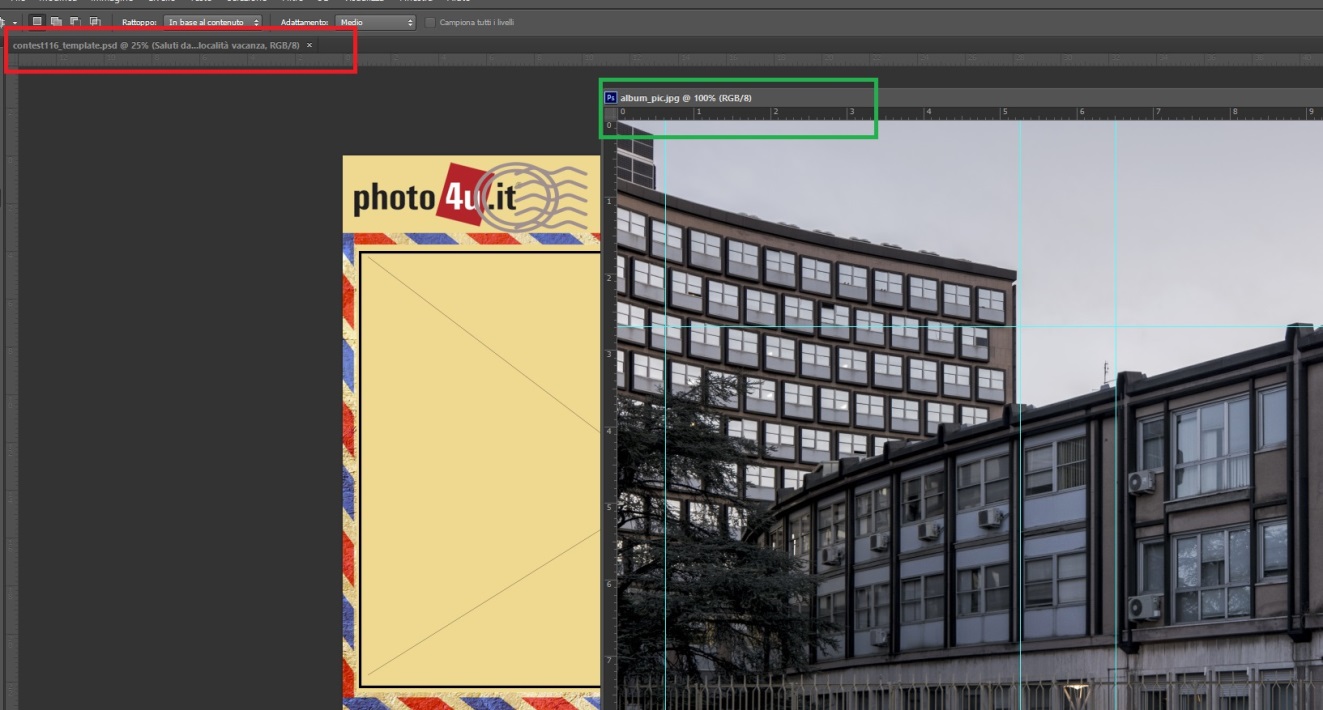Click the Ps icon in album_pic.jpg window
Image resolution: width=1323 pixels, height=710 pixels.
pos(610,97)
